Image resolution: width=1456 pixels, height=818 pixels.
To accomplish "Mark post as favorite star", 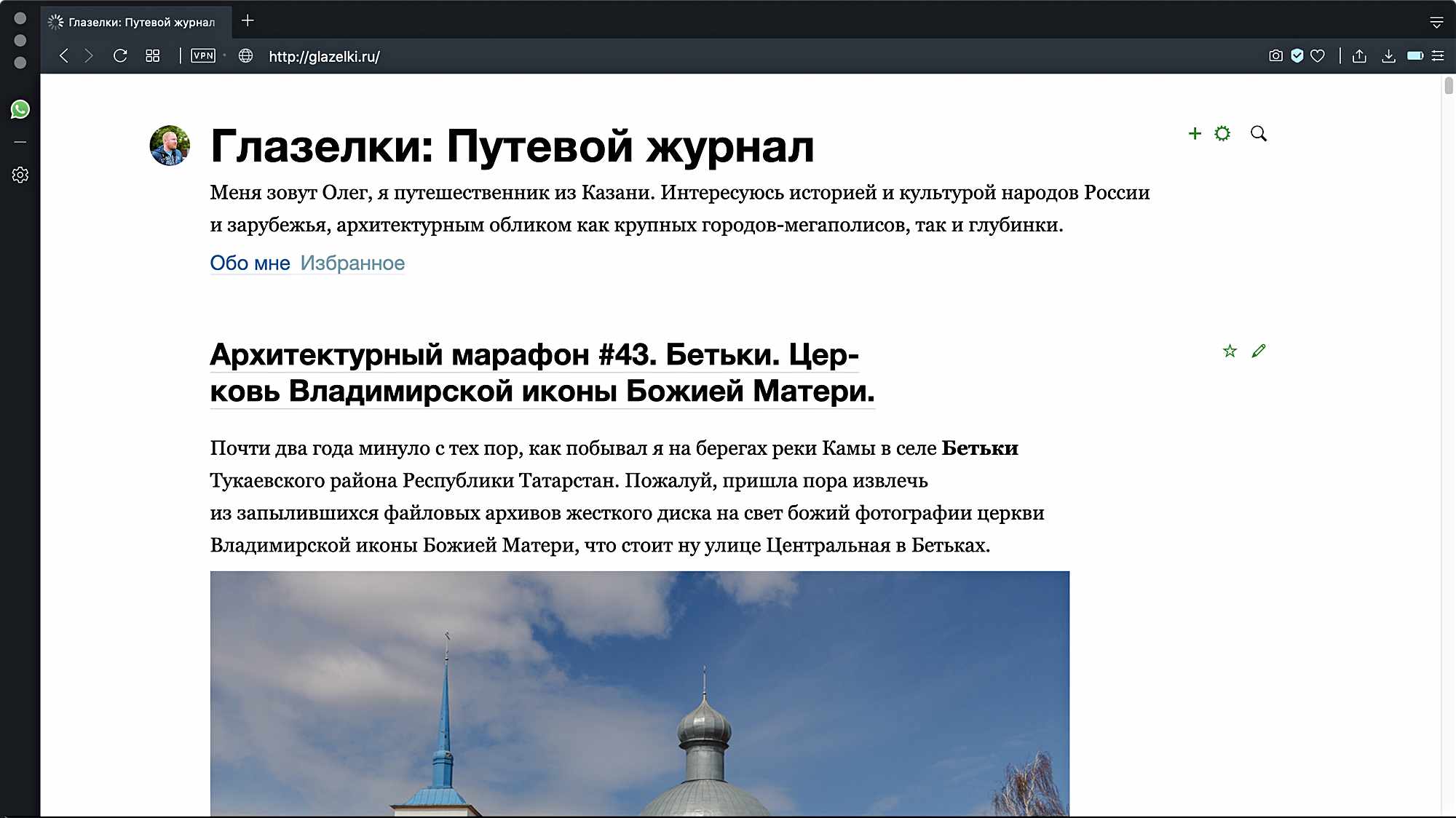I will (1230, 351).
